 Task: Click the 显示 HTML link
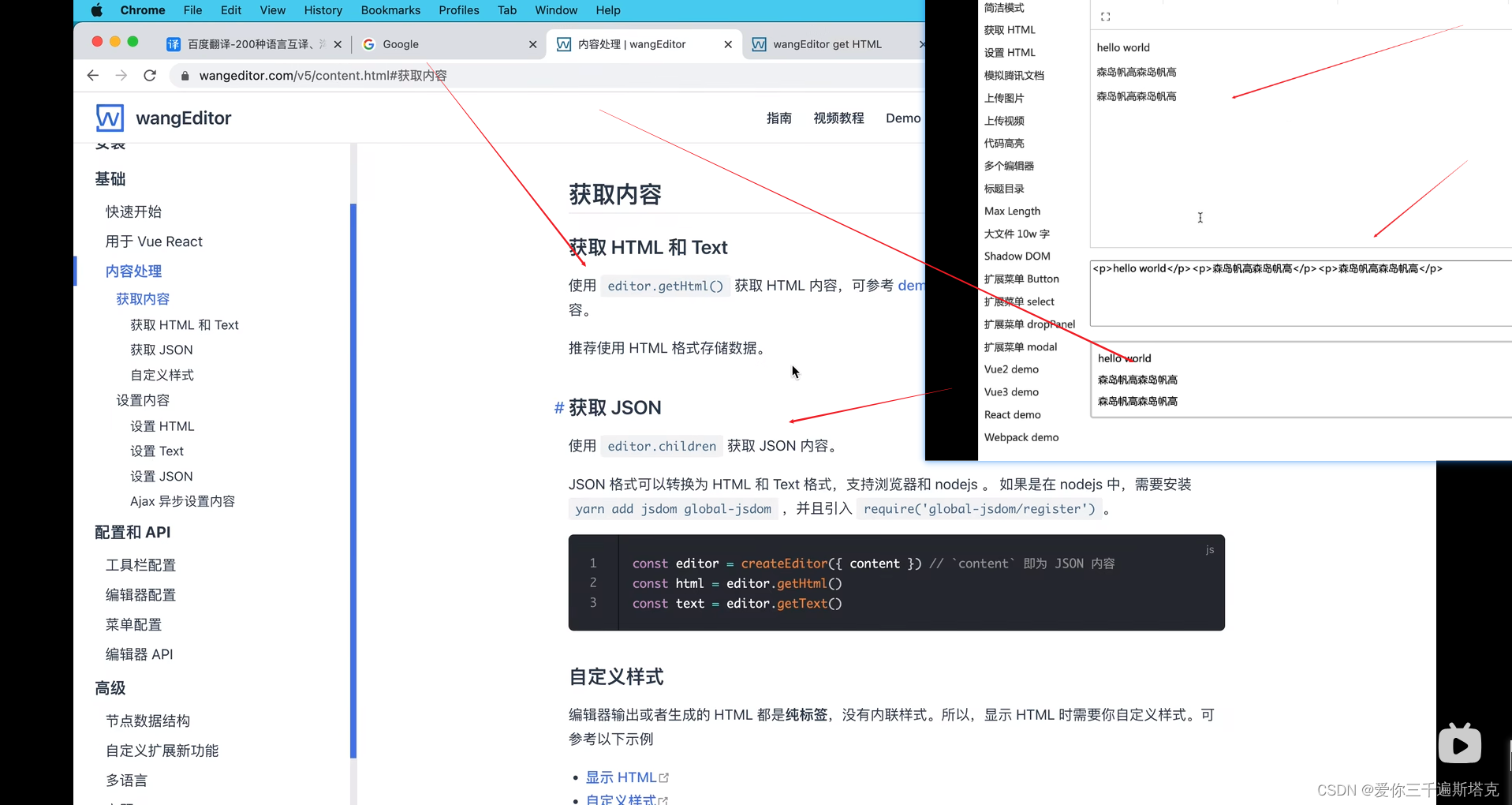(x=621, y=777)
